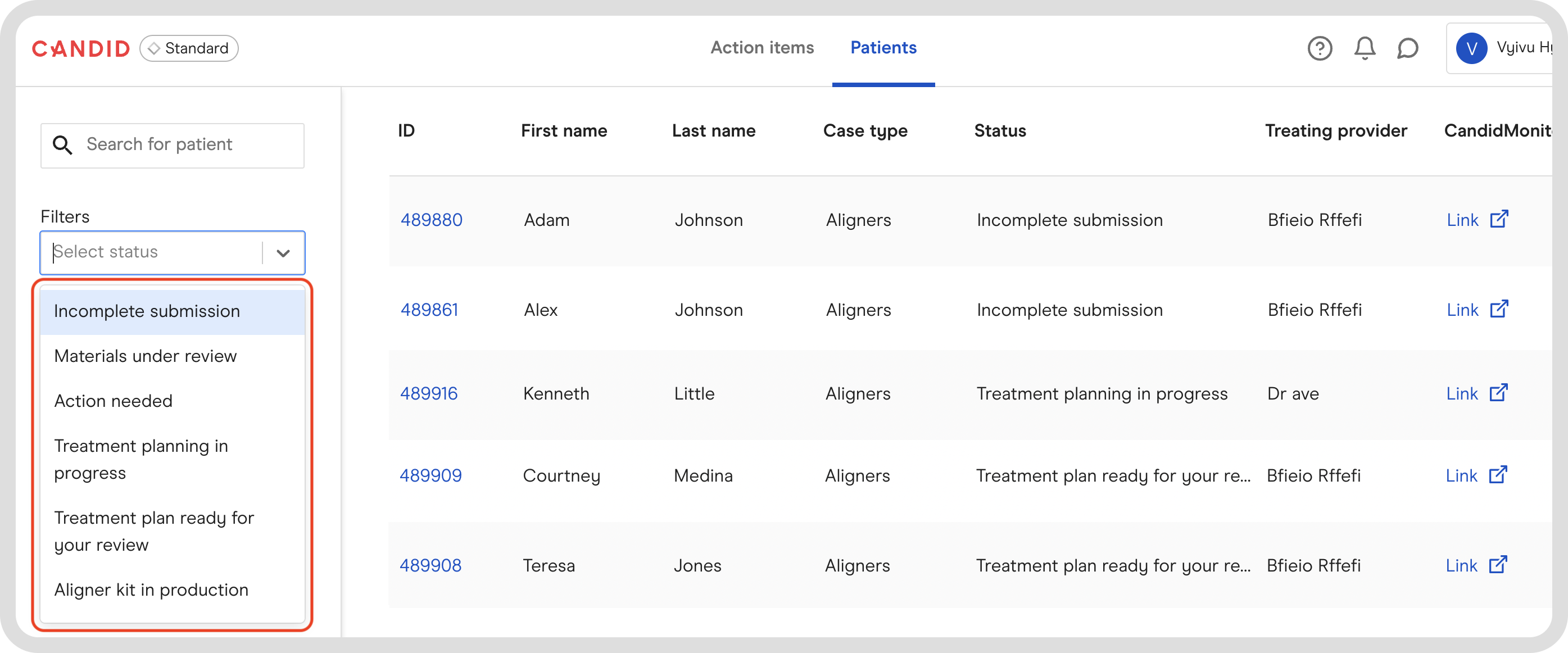Open the notifications bell
The width and height of the screenshot is (1568, 653).
click(1364, 48)
